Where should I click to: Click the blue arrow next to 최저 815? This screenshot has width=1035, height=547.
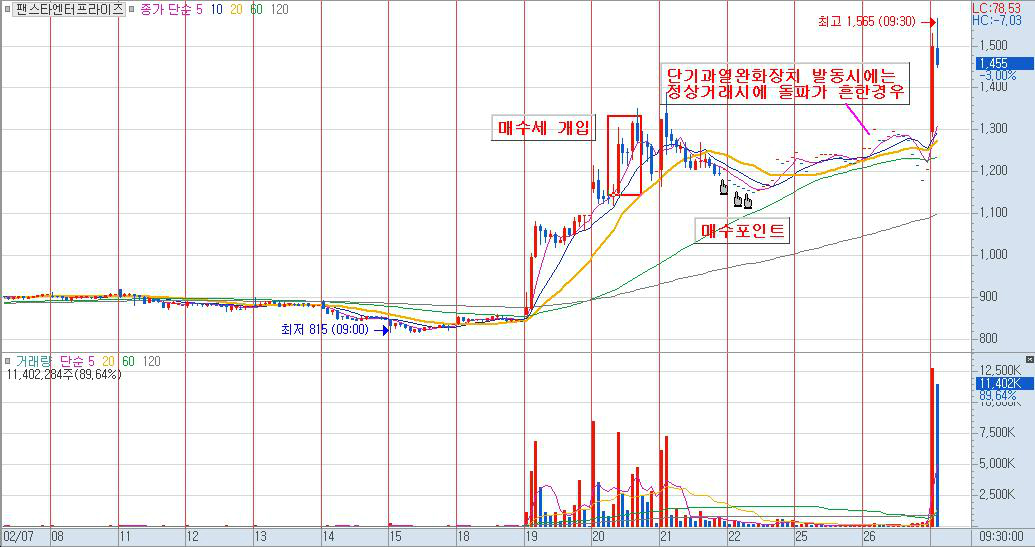coord(383,329)
